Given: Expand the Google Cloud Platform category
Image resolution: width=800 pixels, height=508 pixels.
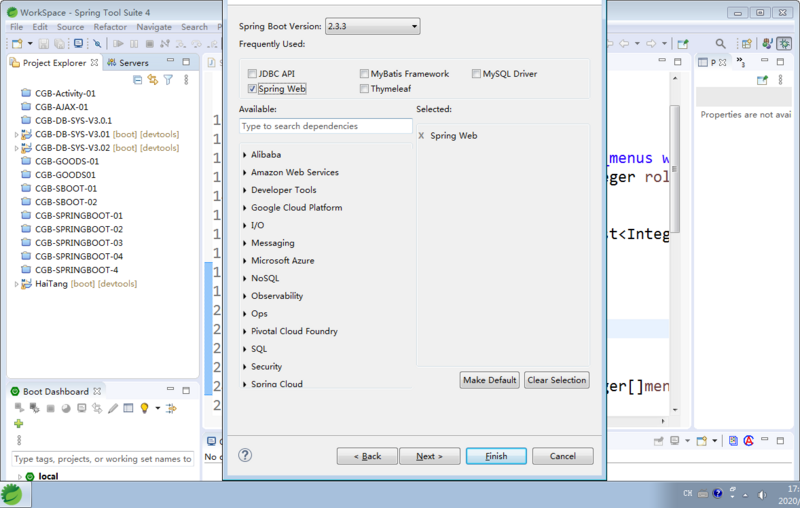Looking at the screenshot, I should (x=245, y=208).
